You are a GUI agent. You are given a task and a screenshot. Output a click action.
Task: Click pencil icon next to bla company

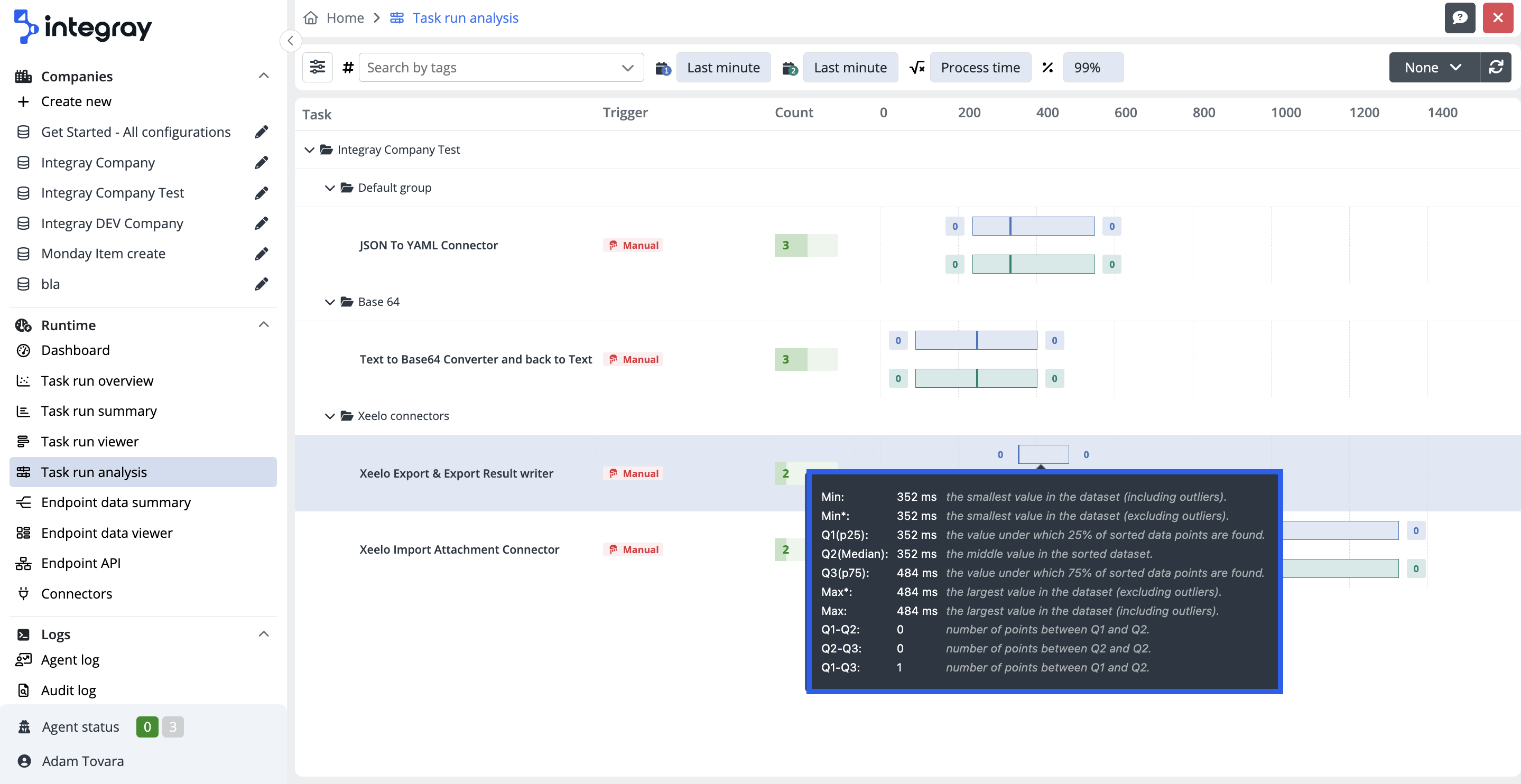261,285
